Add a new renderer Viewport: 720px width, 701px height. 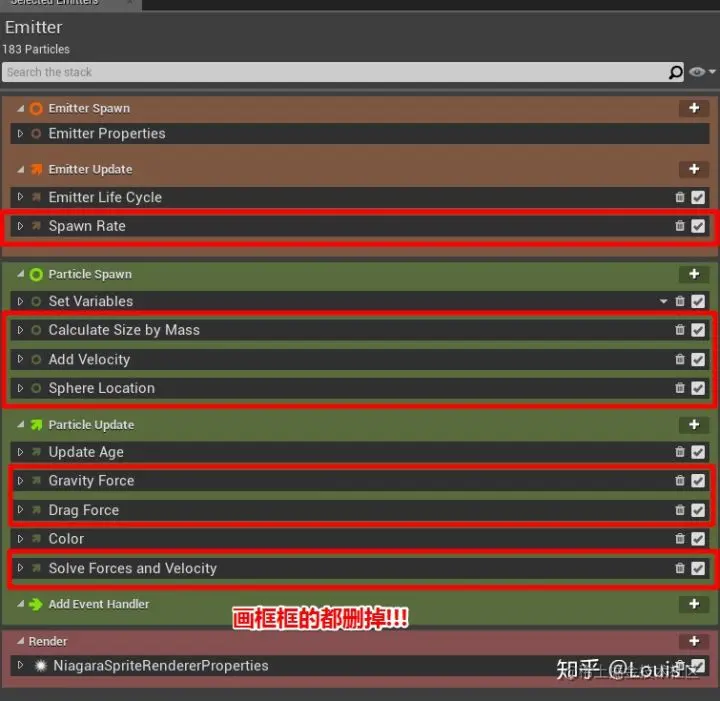point(694,641)
